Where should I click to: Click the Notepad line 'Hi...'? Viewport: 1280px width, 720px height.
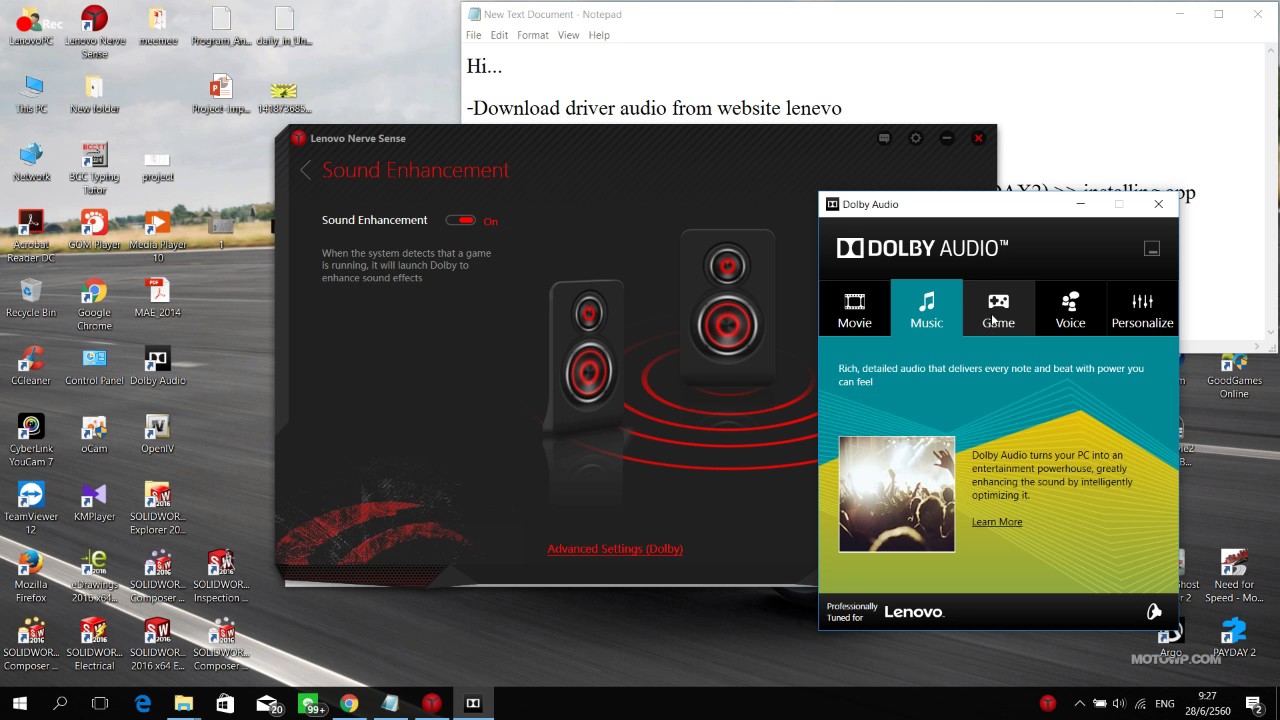(484, 67)
